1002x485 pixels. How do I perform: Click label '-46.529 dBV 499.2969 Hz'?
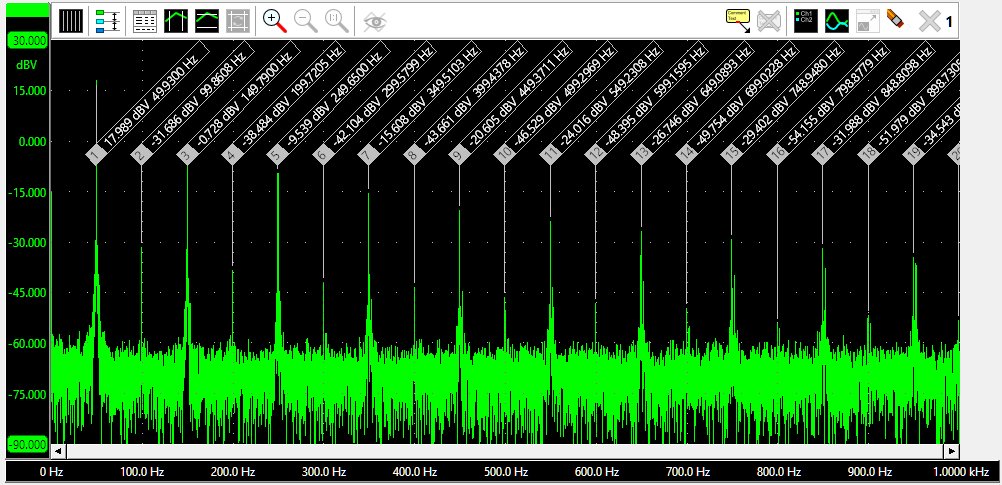click(562, 97)
